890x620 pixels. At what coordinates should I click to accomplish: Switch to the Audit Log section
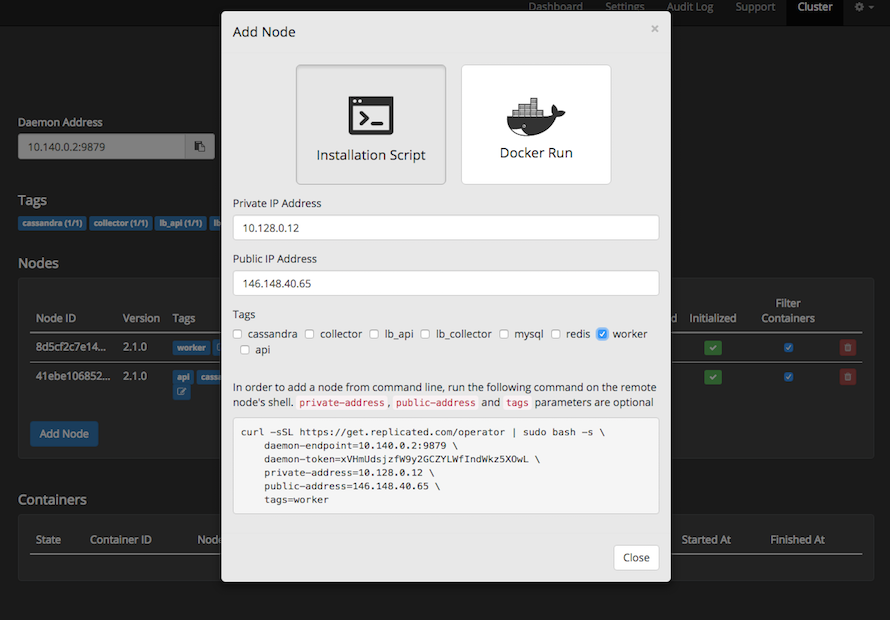689,7
